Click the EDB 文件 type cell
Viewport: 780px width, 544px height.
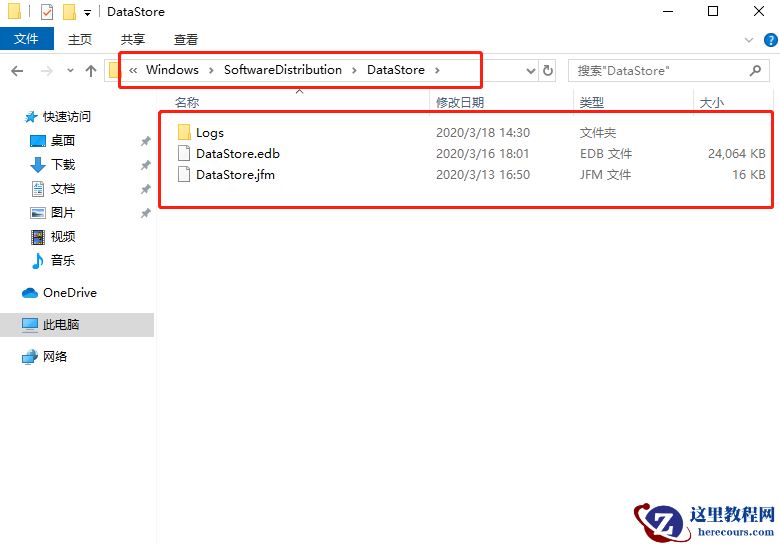tap(606, 154)
